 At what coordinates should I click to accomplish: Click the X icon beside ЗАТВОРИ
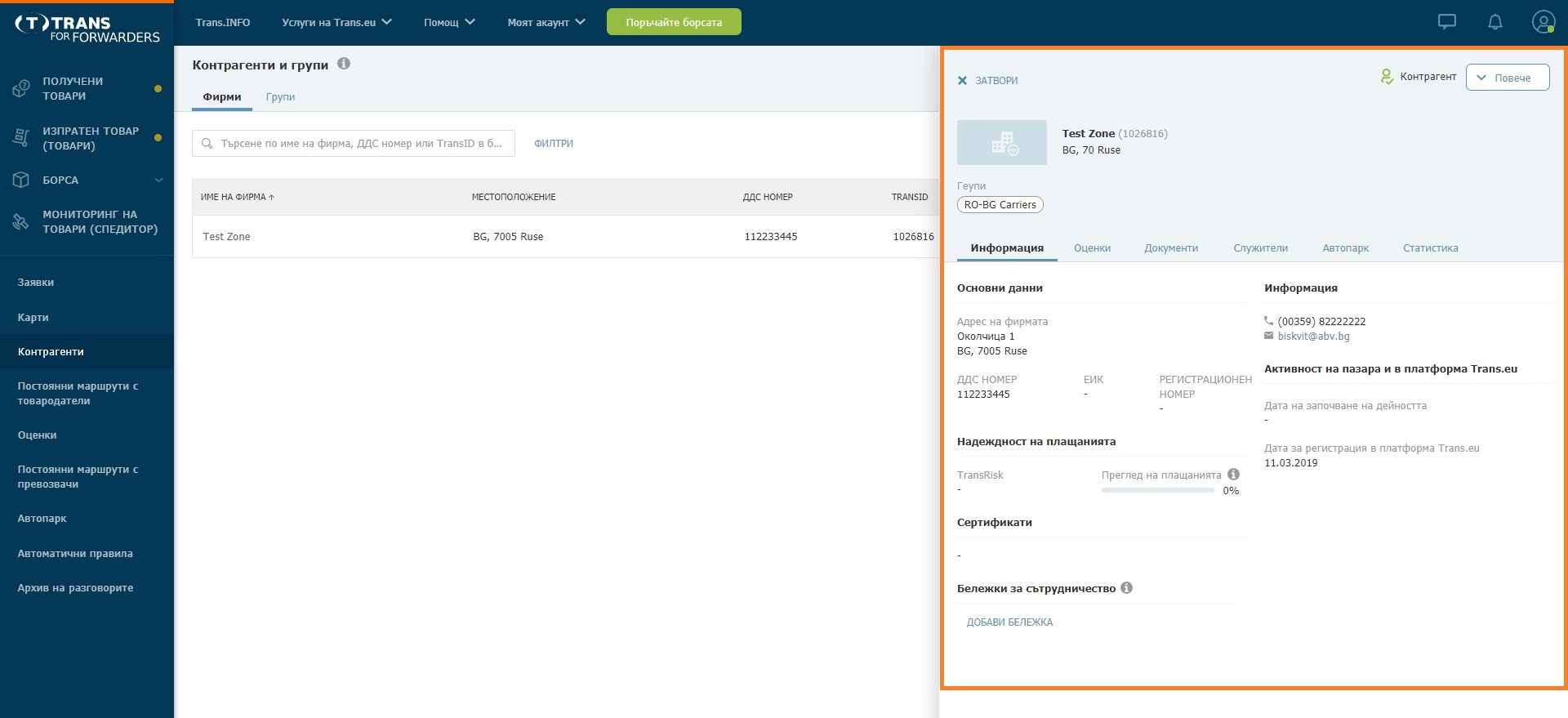click(x=962, y=80)
